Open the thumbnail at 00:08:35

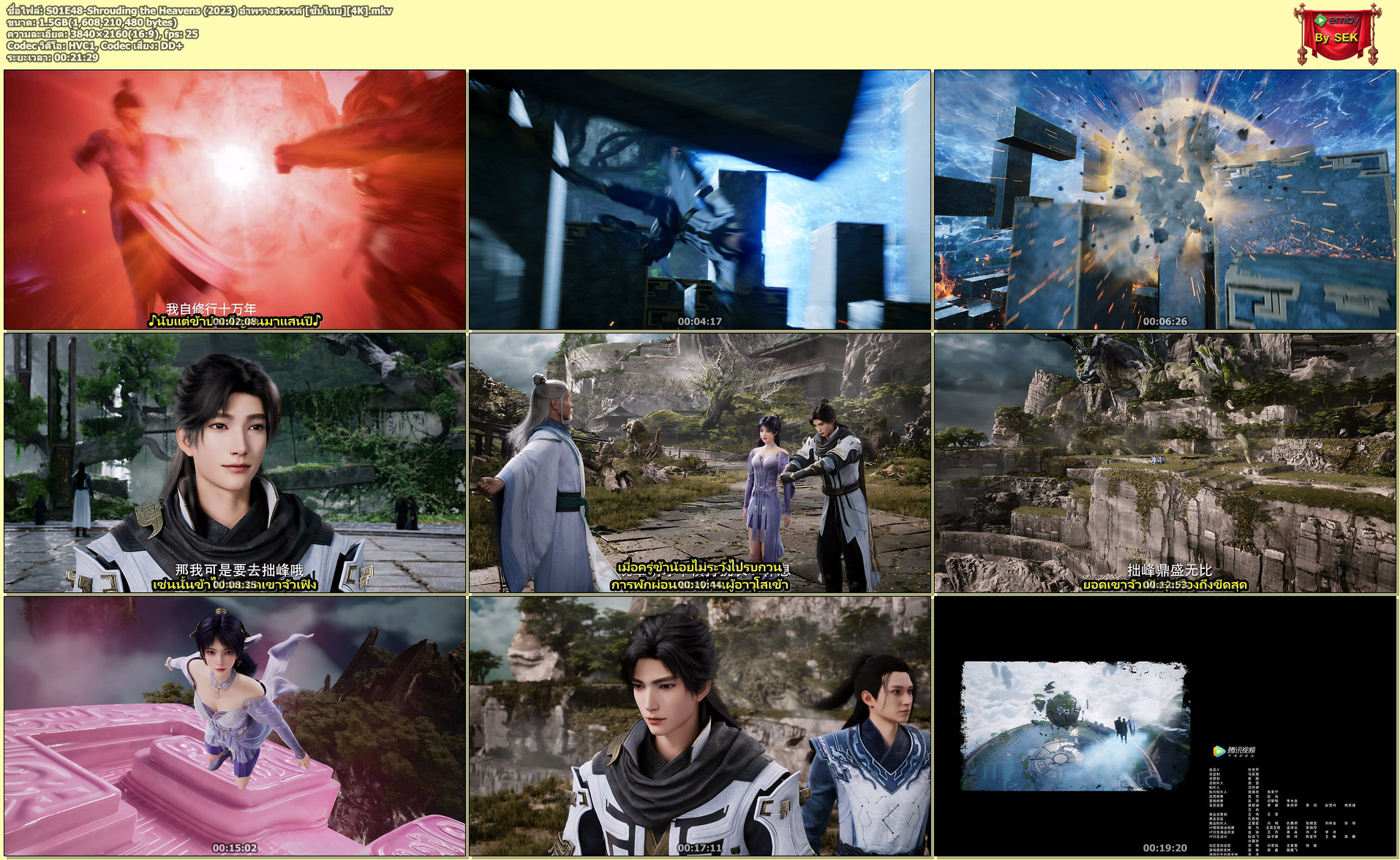click(x=235, y=463)
